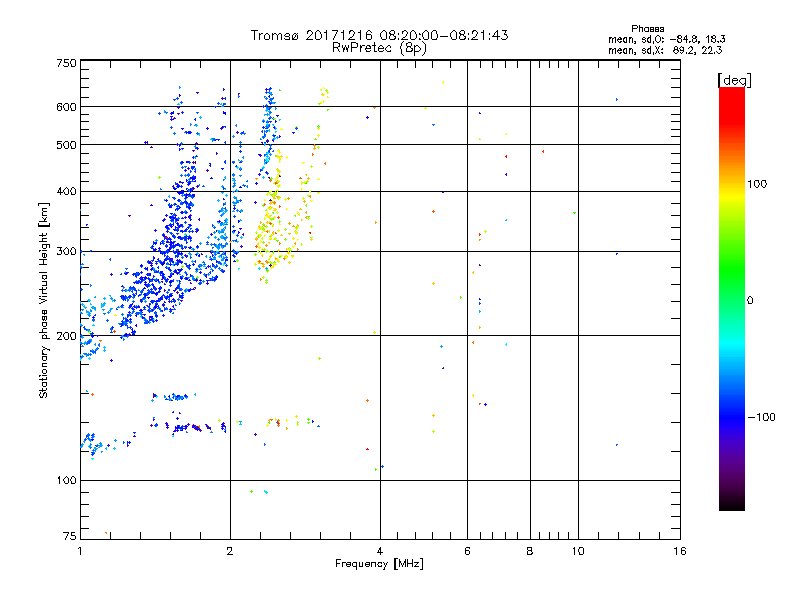
Task: Click the 'mean, sd,X: 89.2, 22.3' line
Action: point(665,50)
